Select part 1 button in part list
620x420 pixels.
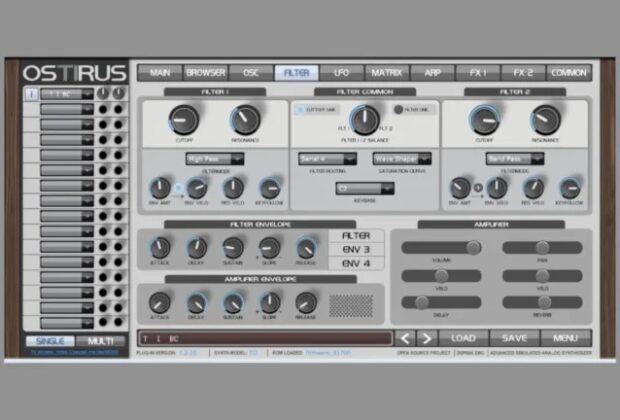pos(31,94)
